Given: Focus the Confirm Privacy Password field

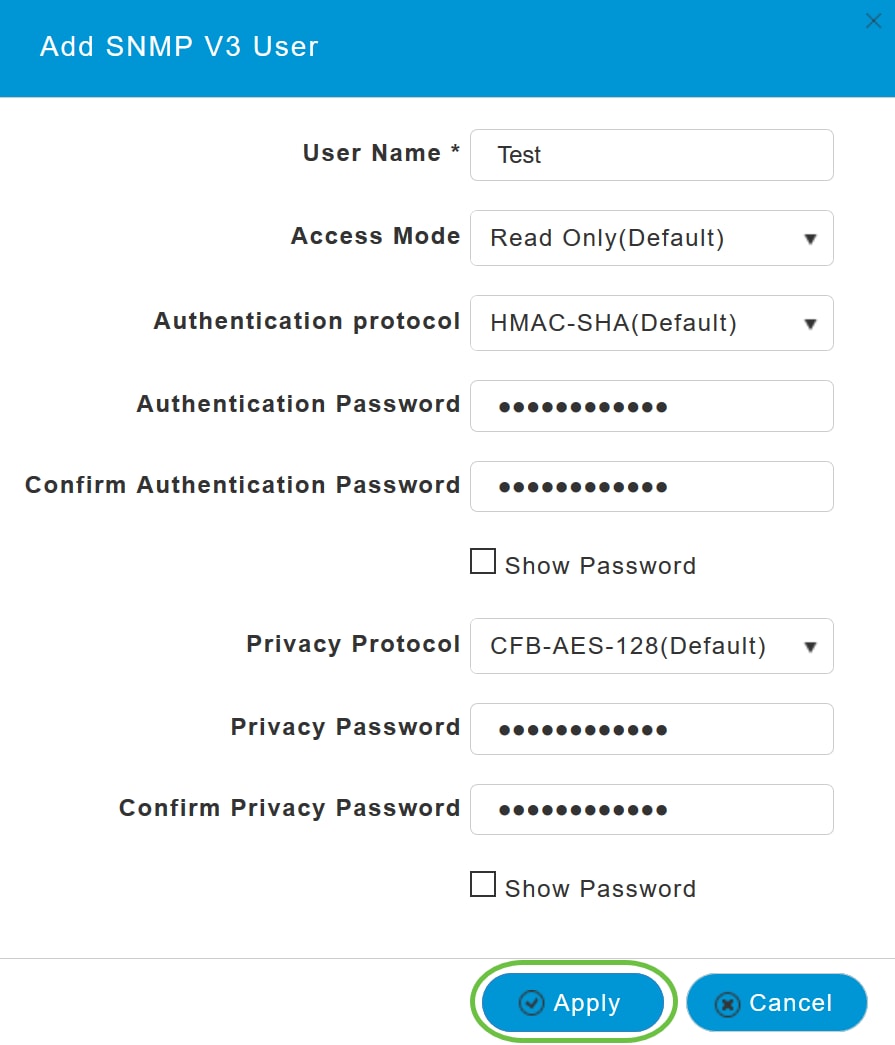Looking at the screenshot, I should point(651,810).
